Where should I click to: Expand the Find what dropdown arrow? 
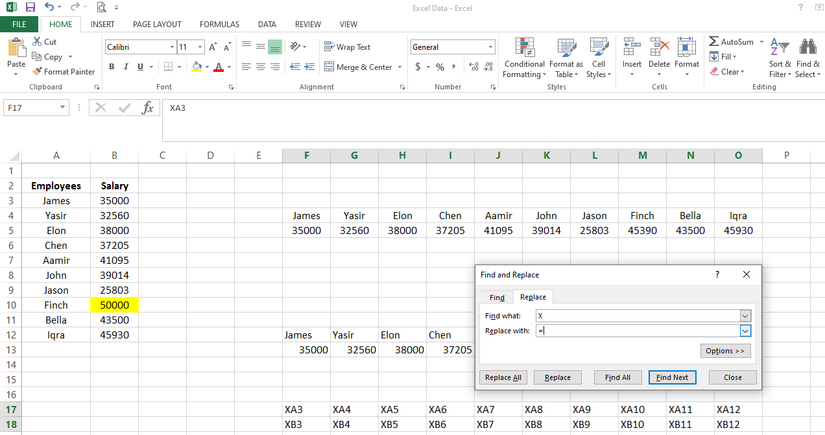pos(745,316)
